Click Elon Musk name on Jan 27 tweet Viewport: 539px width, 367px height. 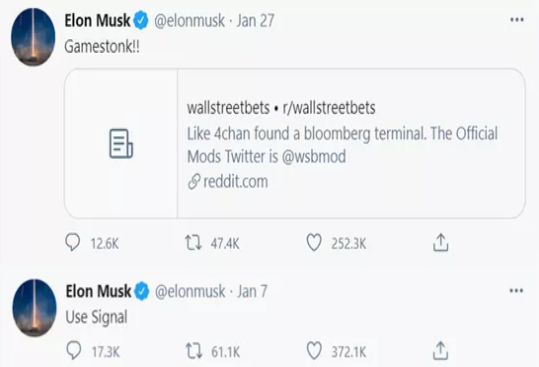pos(98,21)
